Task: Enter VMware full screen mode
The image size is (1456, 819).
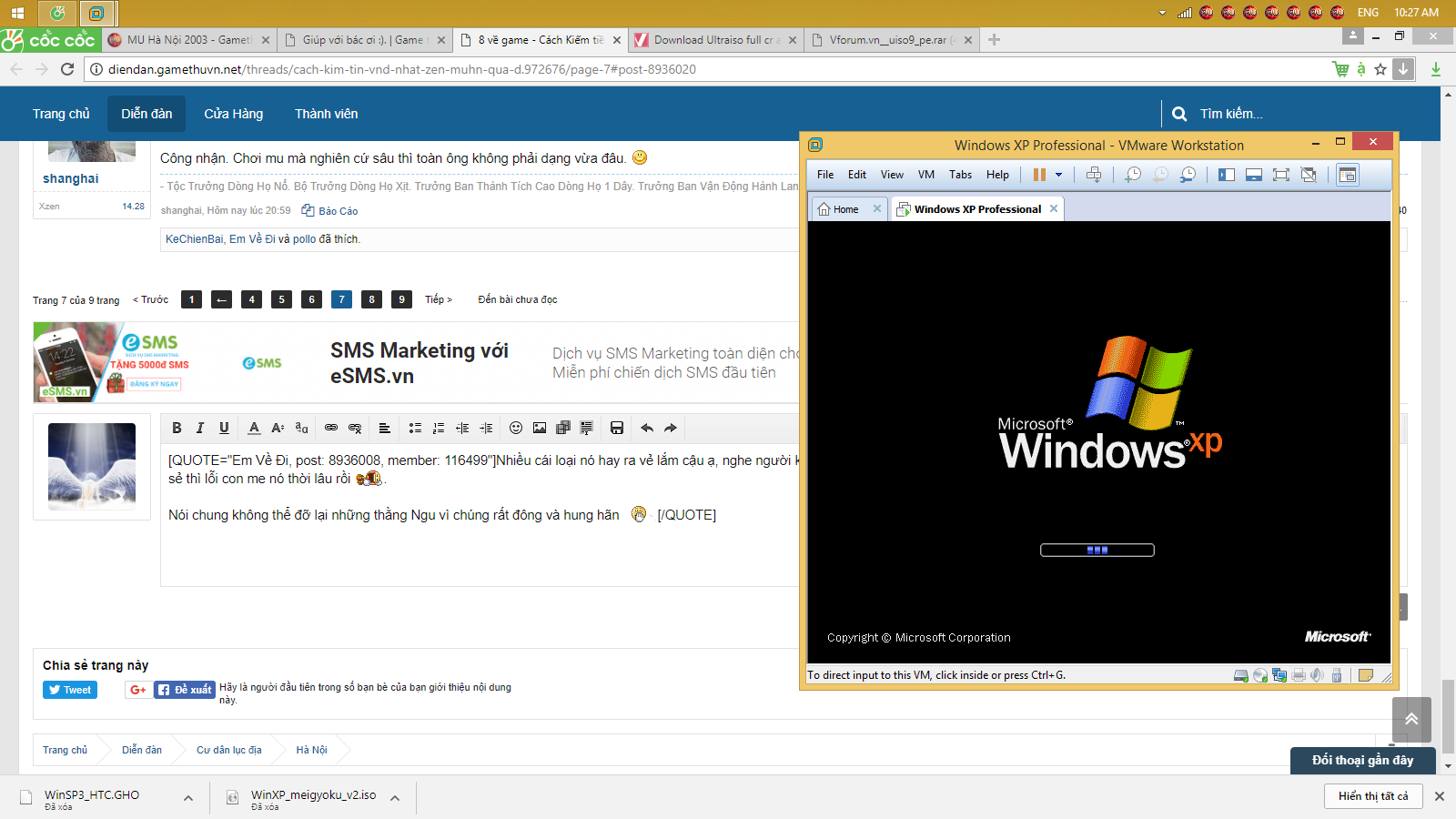Action: pyautogui.click(x=1281, y=175)
